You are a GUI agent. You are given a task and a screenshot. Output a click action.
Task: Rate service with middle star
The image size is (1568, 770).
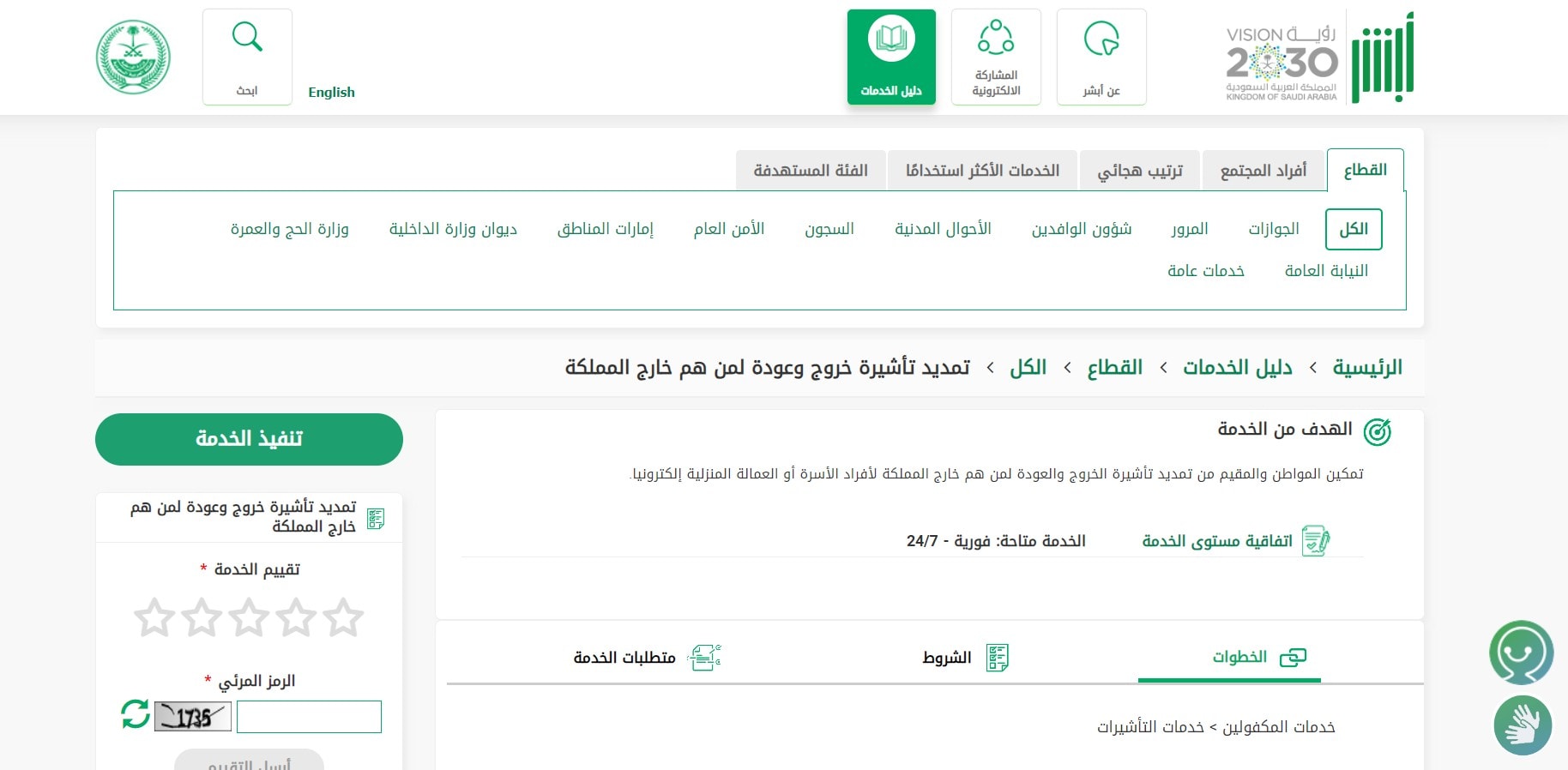coord(249,617)
